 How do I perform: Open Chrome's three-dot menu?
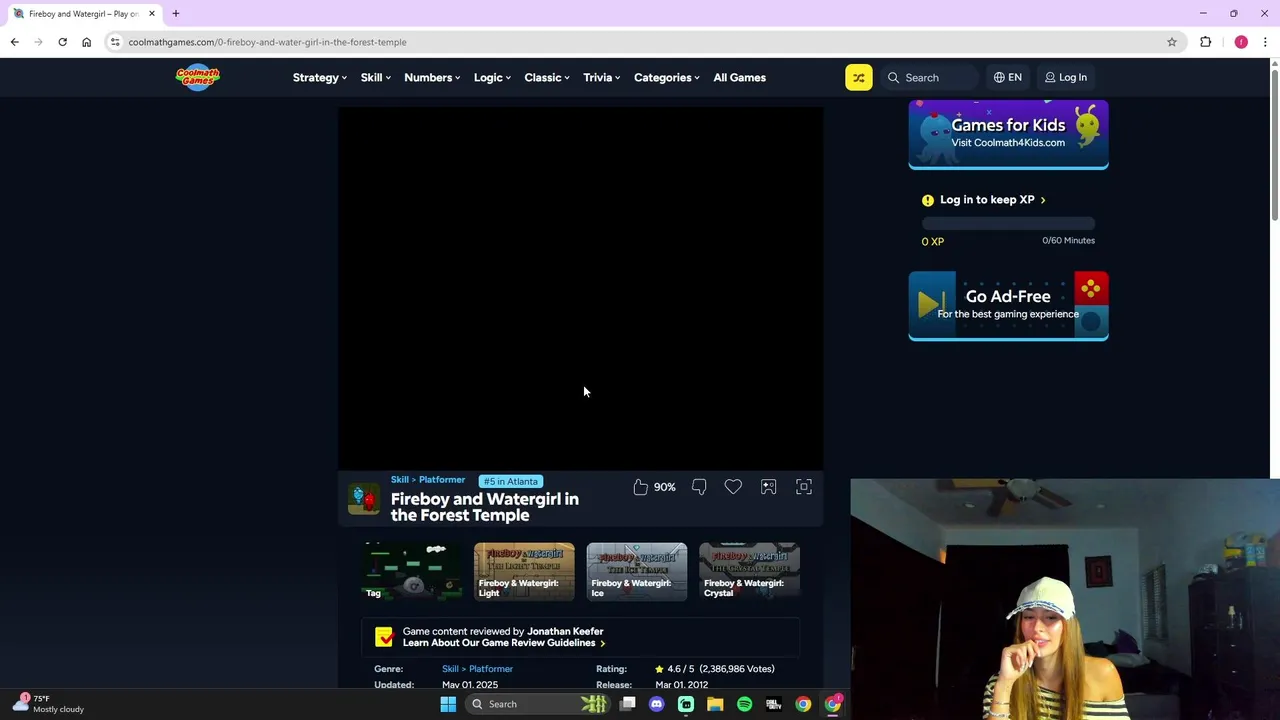(1265, 42)
